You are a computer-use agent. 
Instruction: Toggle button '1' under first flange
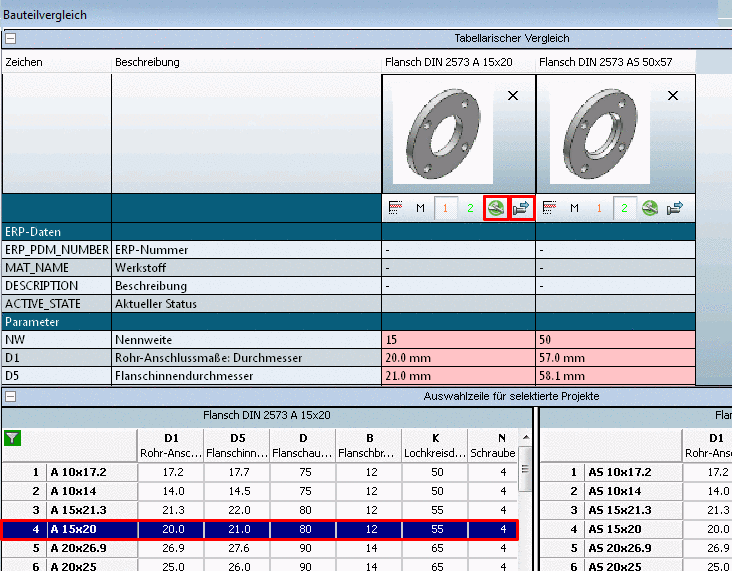[x=445, y=208]
